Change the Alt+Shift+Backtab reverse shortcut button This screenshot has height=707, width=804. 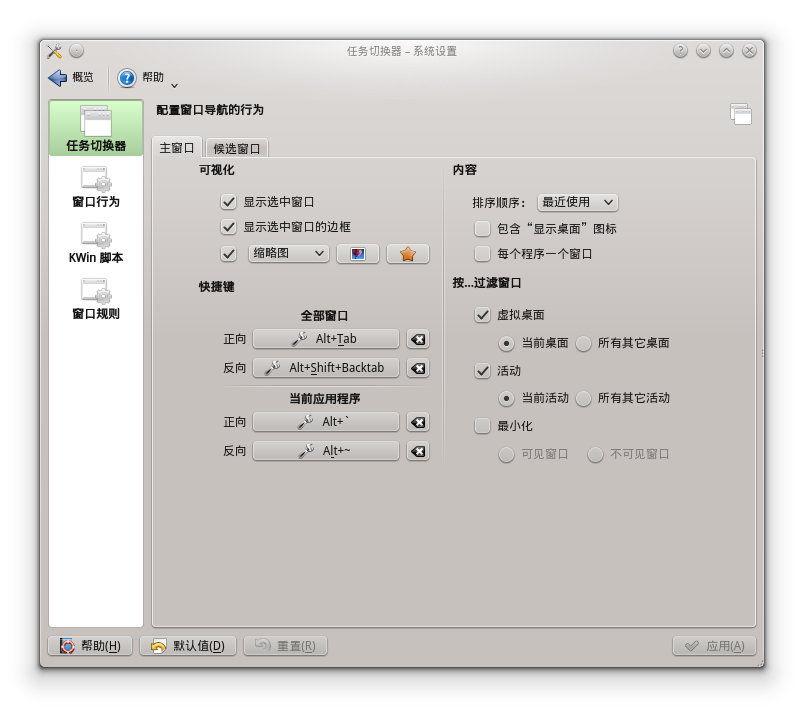click(x=326, y=368)
